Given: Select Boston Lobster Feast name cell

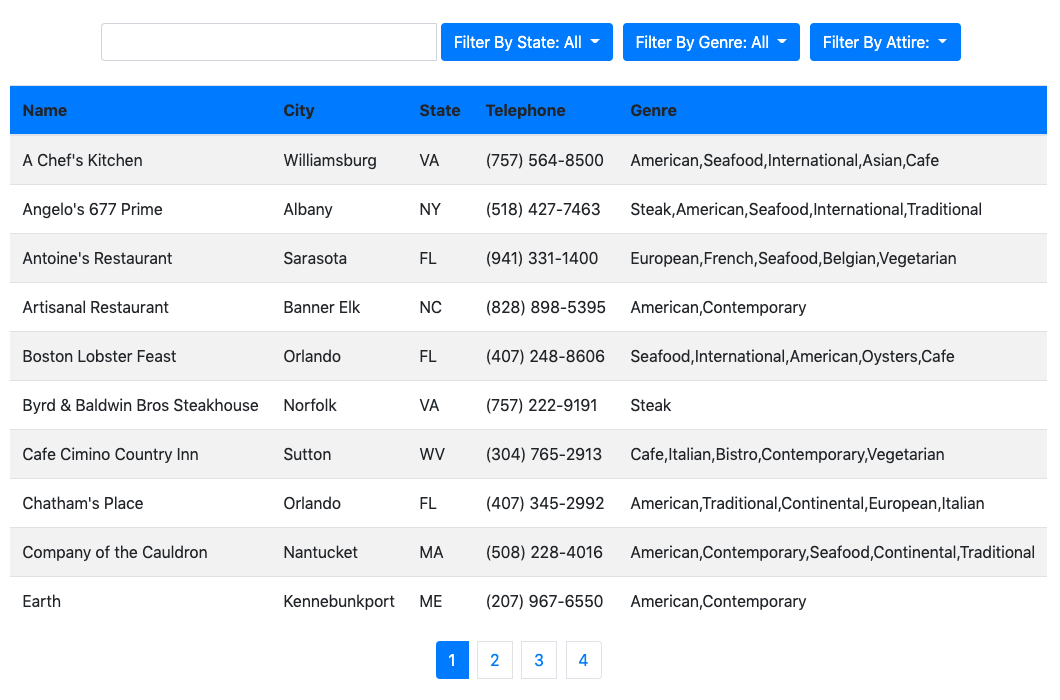Looking at the screenshot, I should click(99, 356).
